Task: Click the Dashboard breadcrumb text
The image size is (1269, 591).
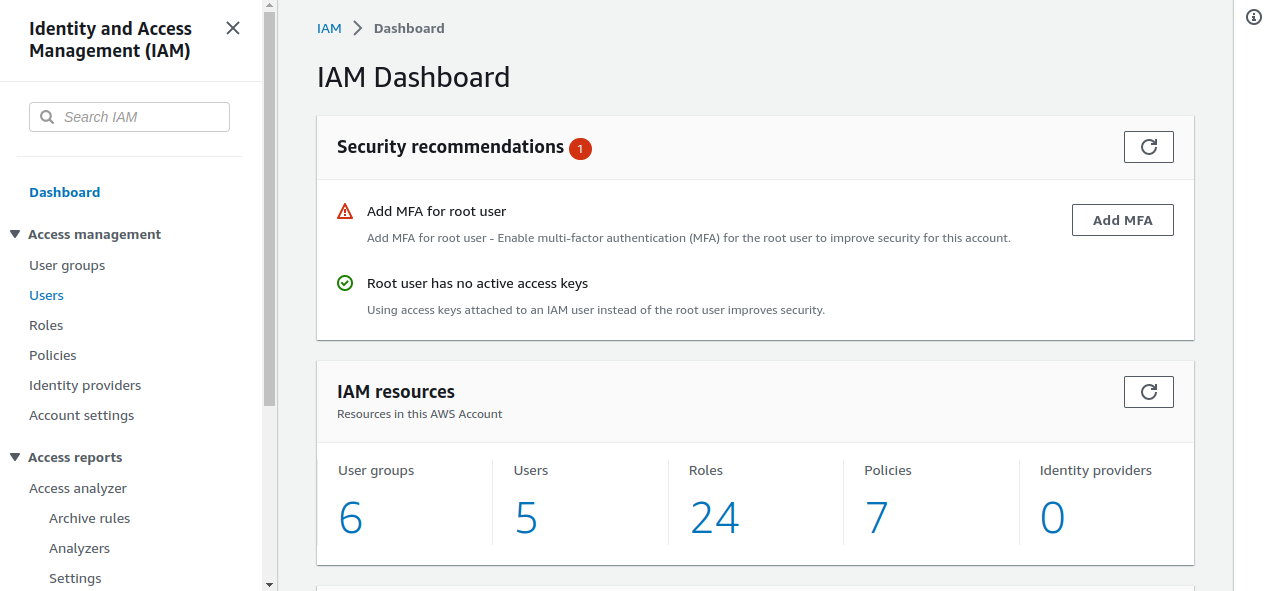Action: click(409, 28)
